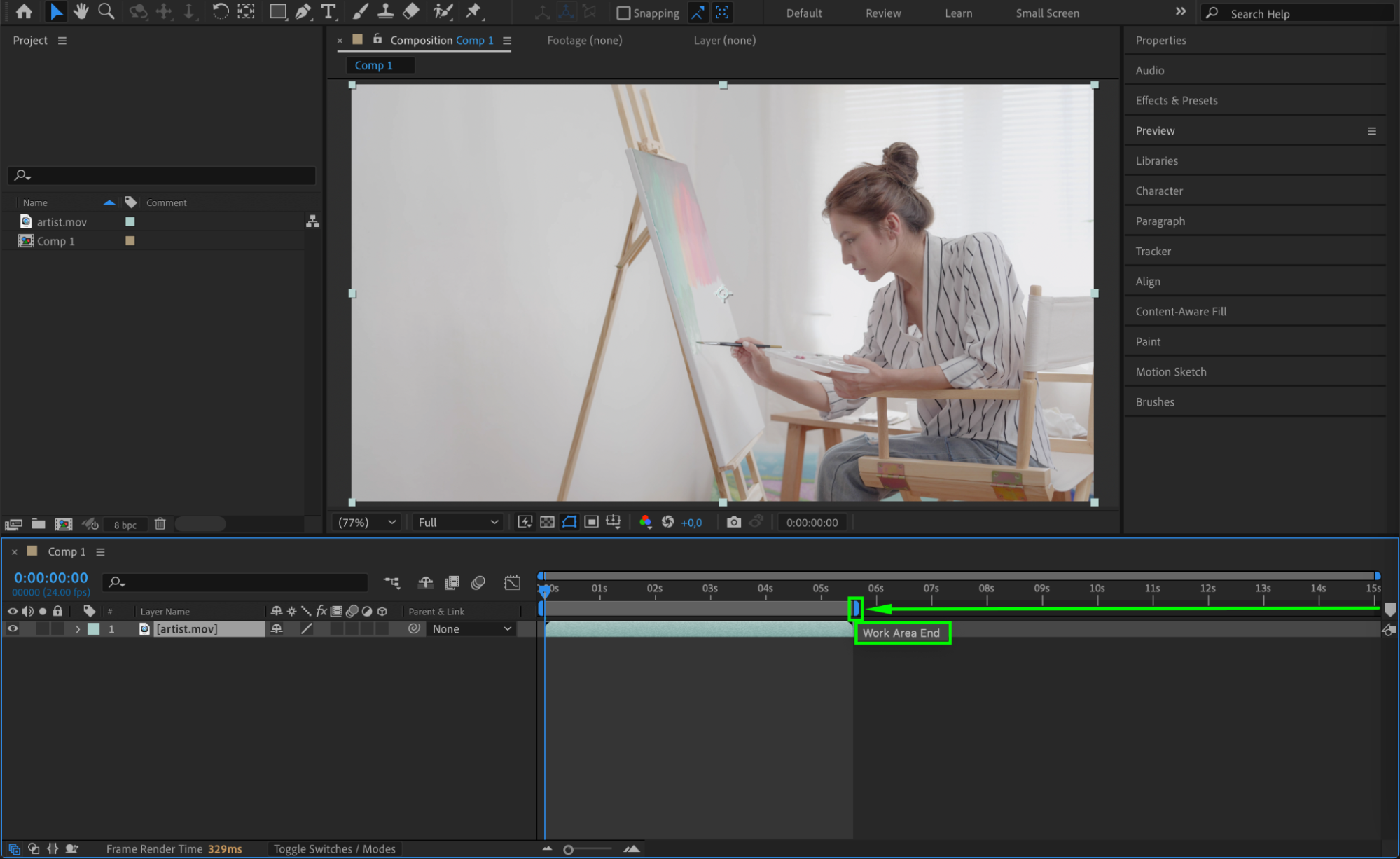
Task: Open the Comp 1 timeline panel menu
Action: pos(101,552)
